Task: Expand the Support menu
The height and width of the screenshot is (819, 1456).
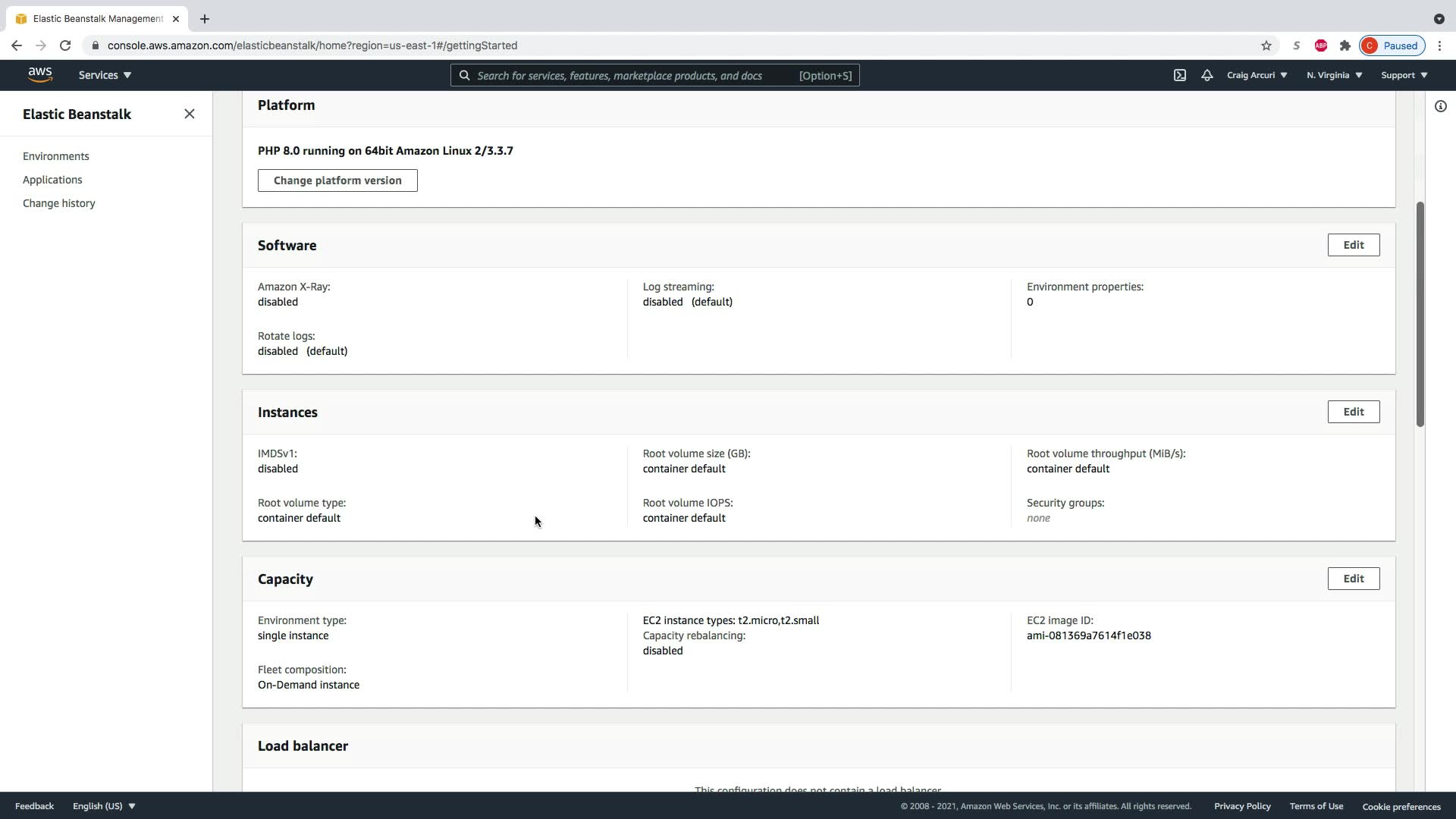Action: pos(1404,75)
